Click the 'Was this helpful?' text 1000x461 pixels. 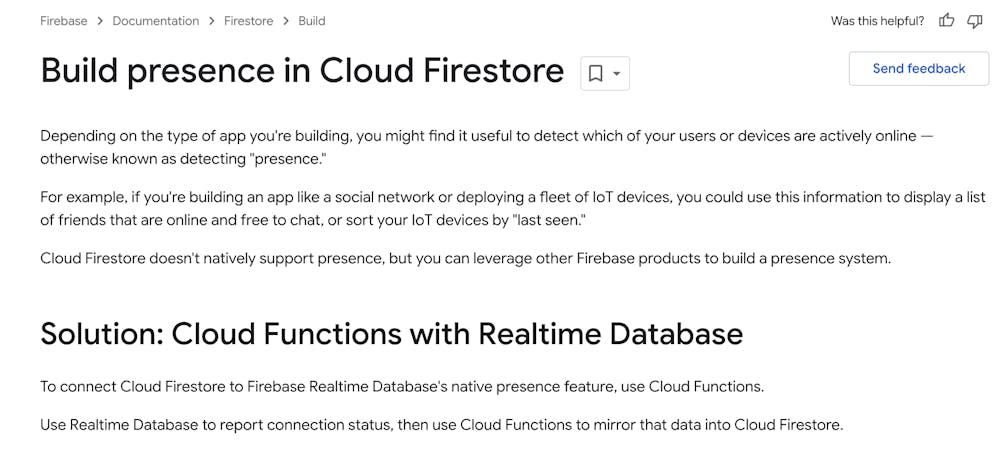[x=878, y=21]
